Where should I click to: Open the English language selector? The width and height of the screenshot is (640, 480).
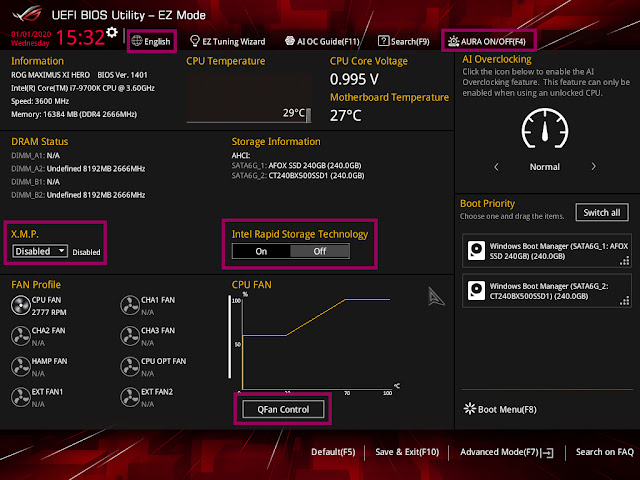click(x=151, y=41)
